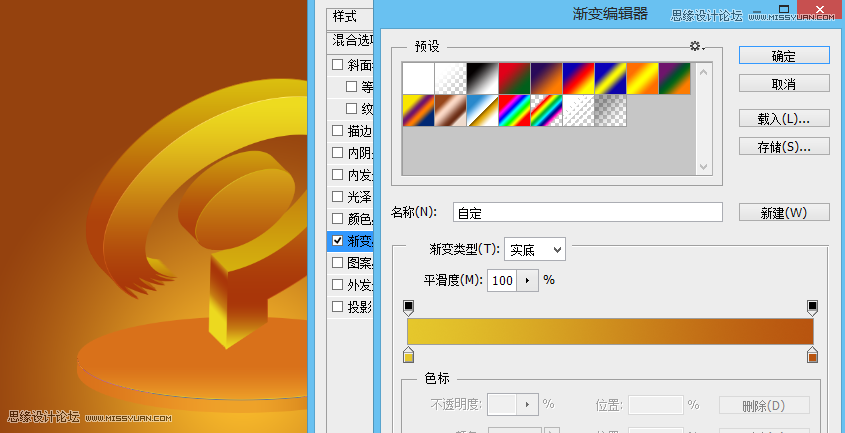Viewport: 845px width, 433px height.
Task: Select the neutral density gradient preset
Action: (611, 111)
